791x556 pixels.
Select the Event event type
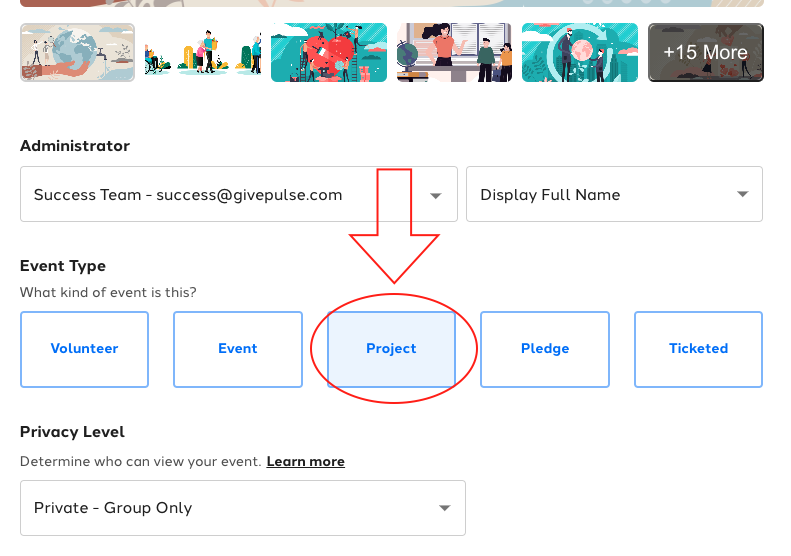tap(238, 349)
